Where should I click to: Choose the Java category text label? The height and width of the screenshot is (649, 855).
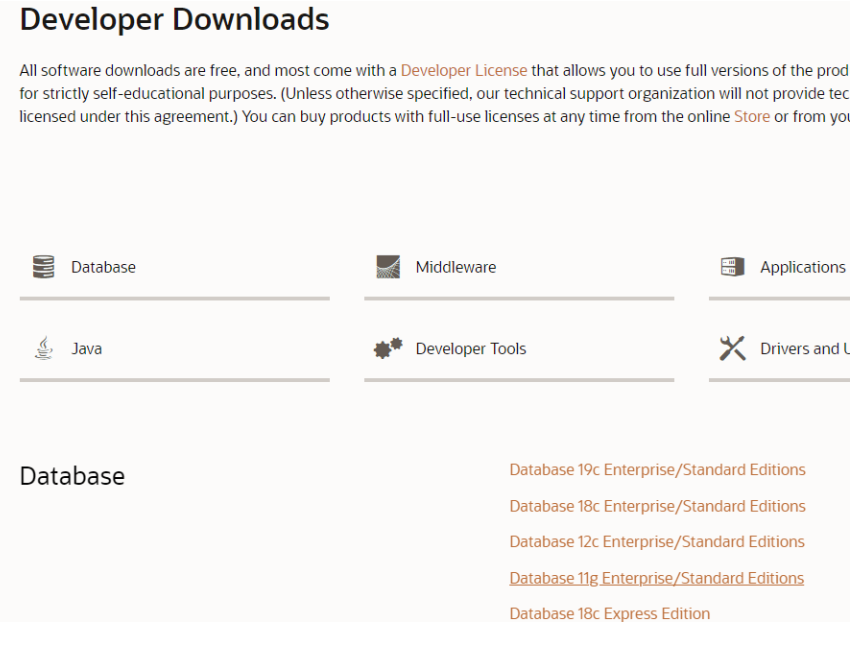86,349
